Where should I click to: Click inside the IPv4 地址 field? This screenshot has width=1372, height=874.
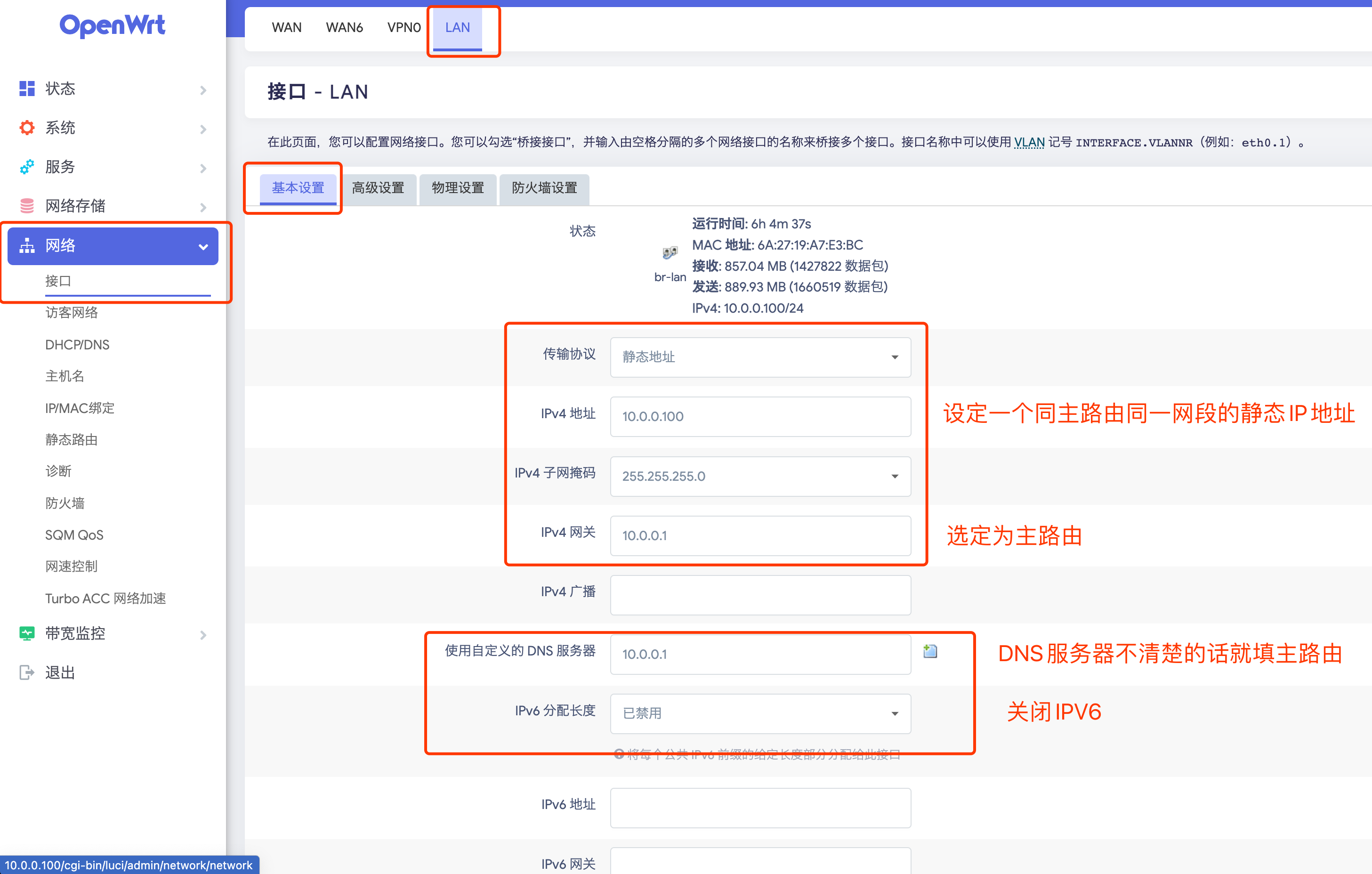[760, 416]
